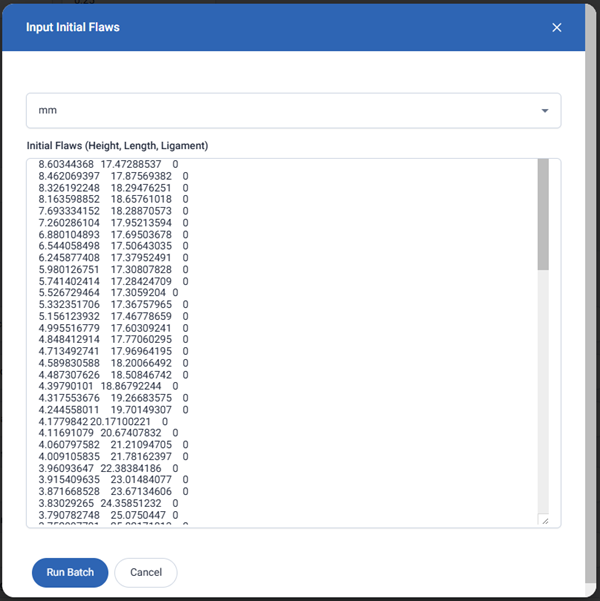This screenshot has width=600, height=601.
Task: Place cursor on the 8.60344368 flaw line
Action: 106,163
